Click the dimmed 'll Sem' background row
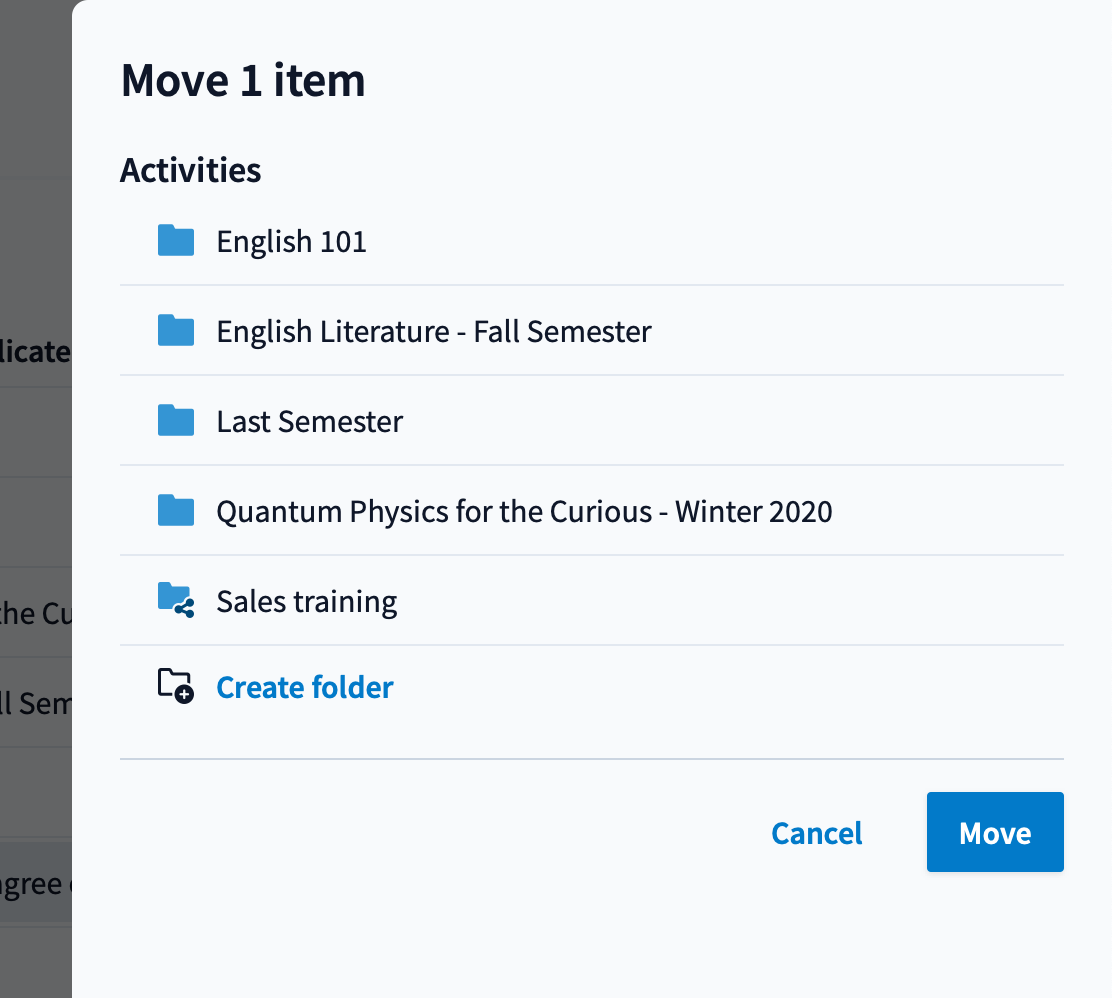The image size is (1112, 998). coord(35,702)
